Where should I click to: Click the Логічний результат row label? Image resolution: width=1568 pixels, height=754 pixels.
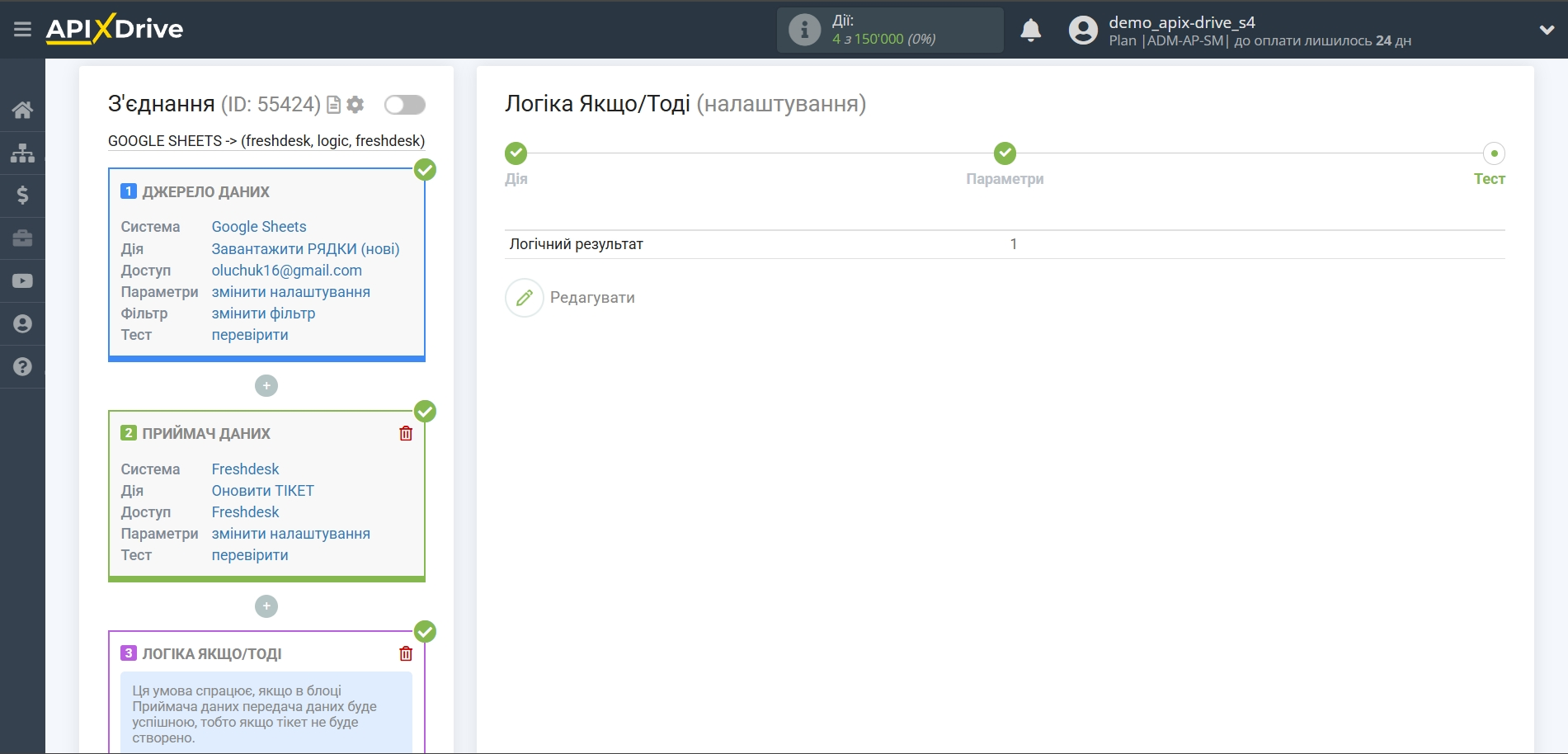(x=576, y=244)
